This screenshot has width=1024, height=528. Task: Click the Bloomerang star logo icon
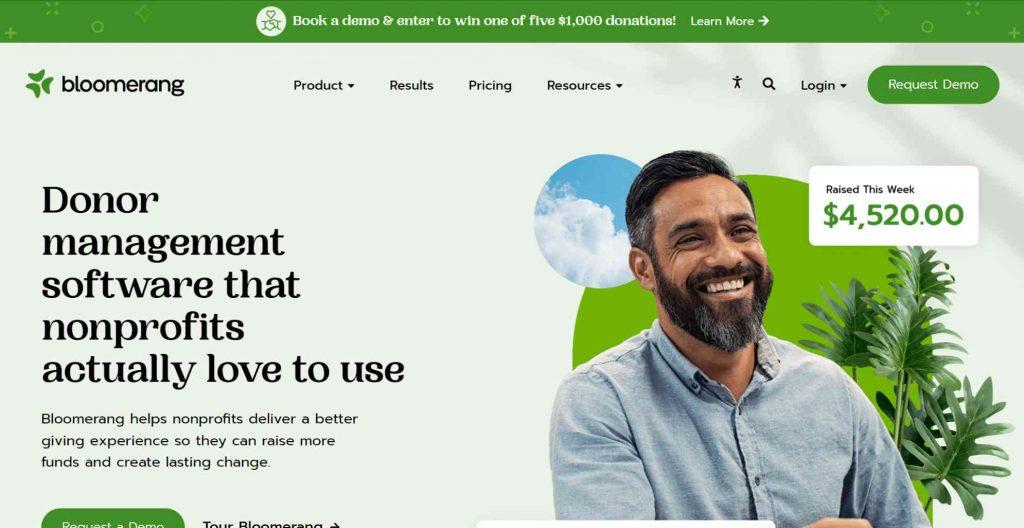[39, 84]
